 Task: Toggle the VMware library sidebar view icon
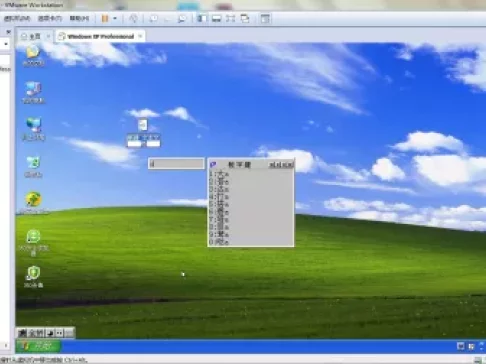tap(202, 18)
